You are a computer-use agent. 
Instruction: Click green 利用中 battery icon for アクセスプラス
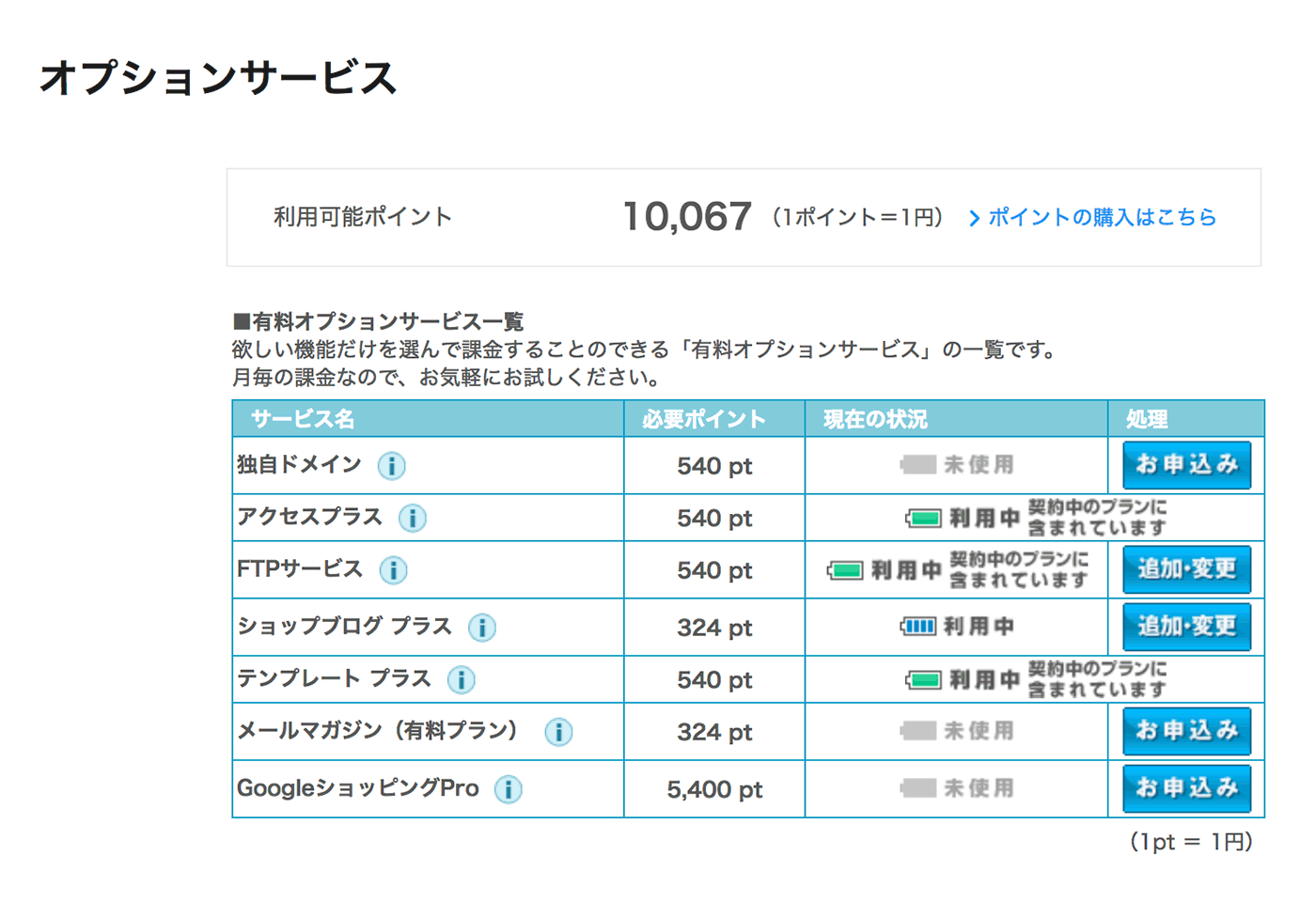coord(923,519)
